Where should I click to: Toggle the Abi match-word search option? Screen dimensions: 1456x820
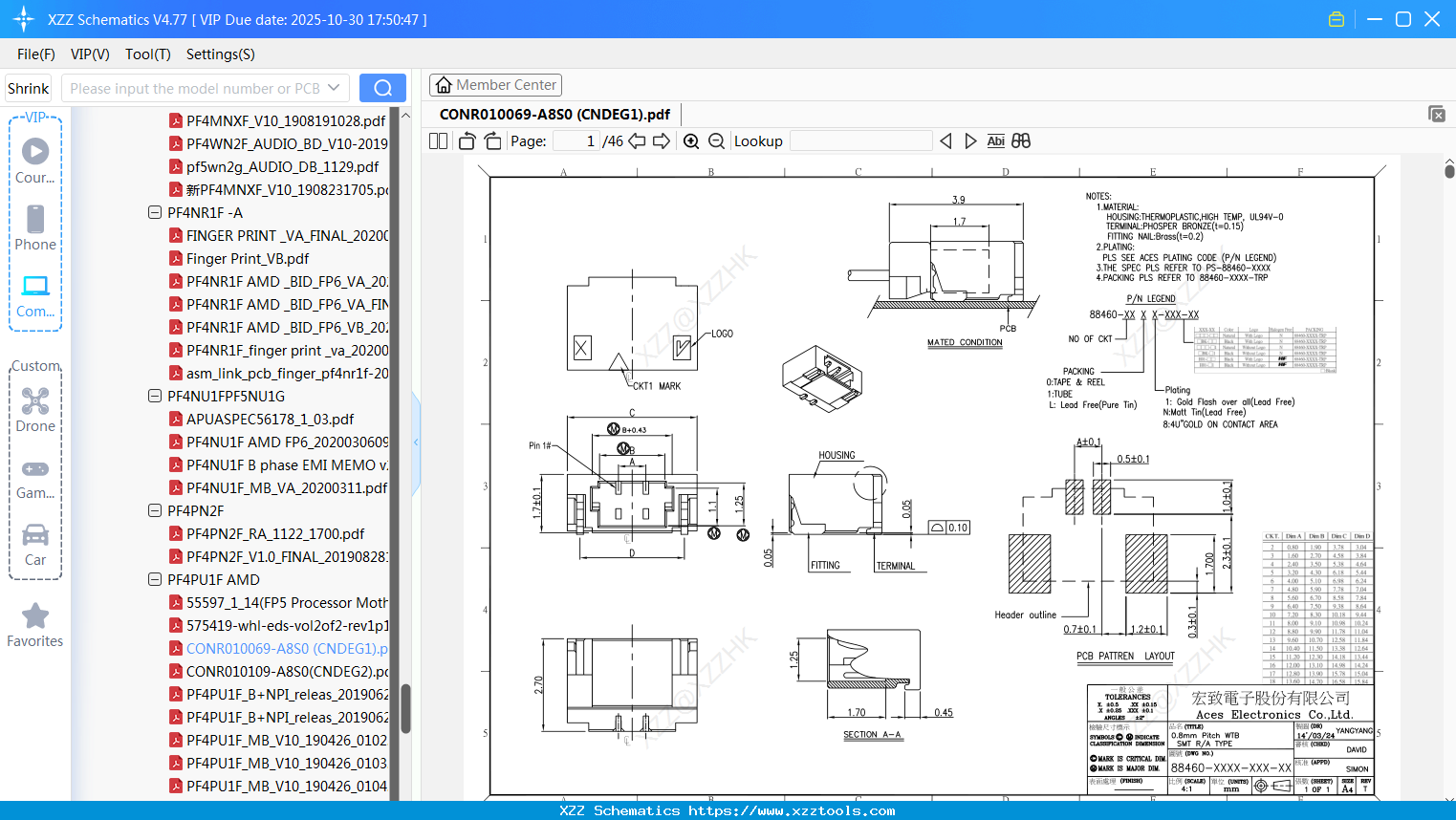tap(995, 141)
